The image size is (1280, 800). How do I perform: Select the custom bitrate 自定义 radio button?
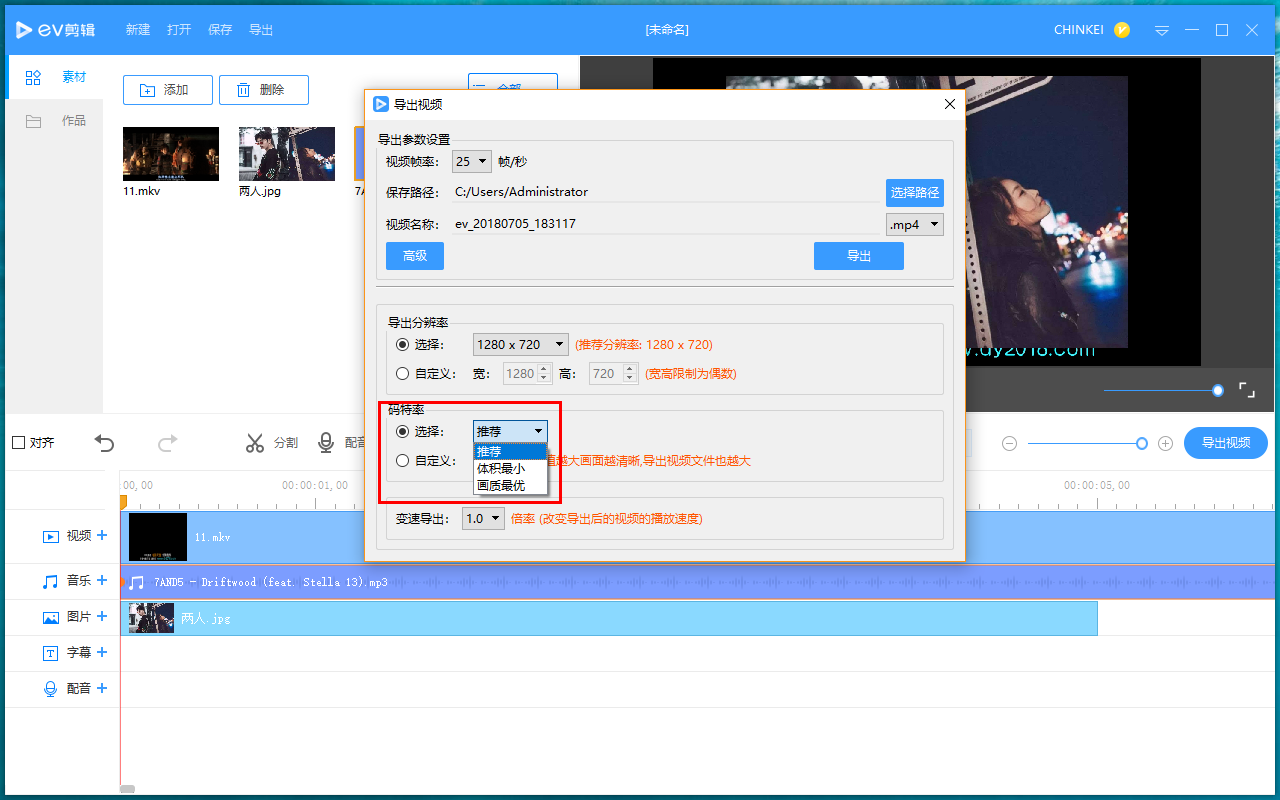[402, 461]
